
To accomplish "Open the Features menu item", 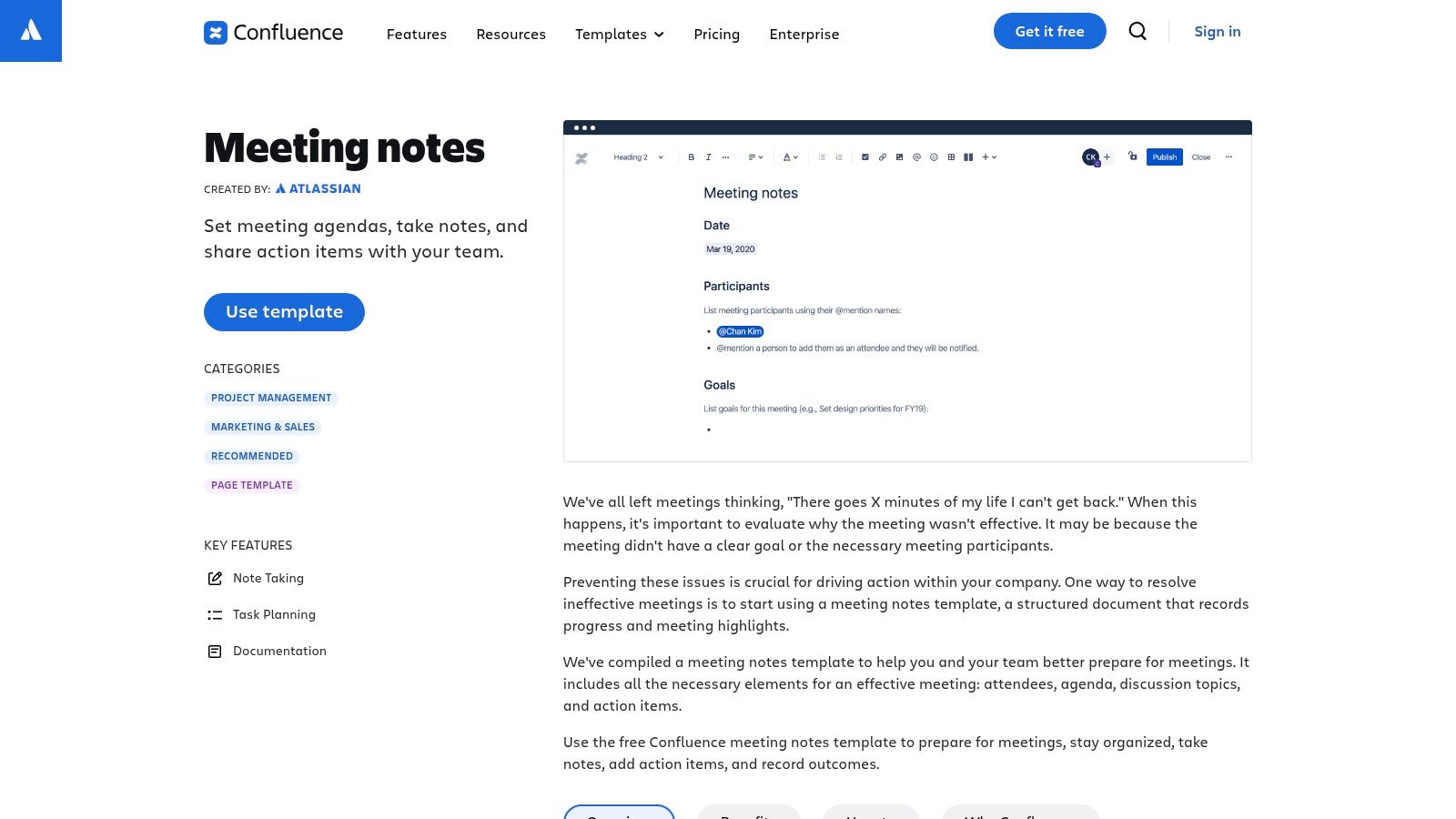I will (416, 34).
